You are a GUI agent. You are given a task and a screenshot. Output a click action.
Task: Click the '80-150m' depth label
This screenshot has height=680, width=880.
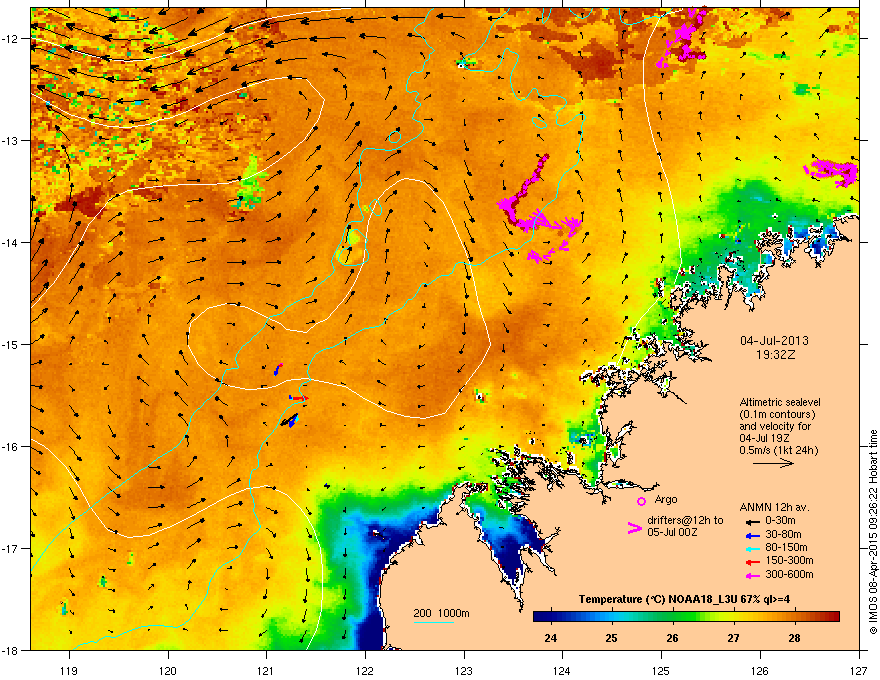[786, 548]
